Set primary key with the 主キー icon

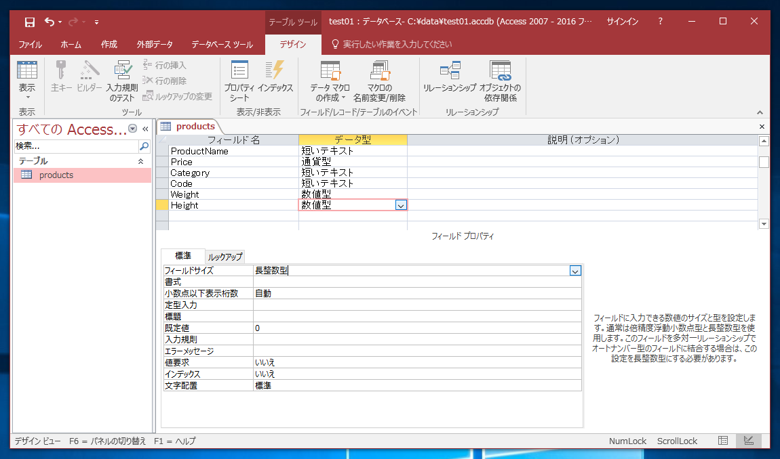61,76
